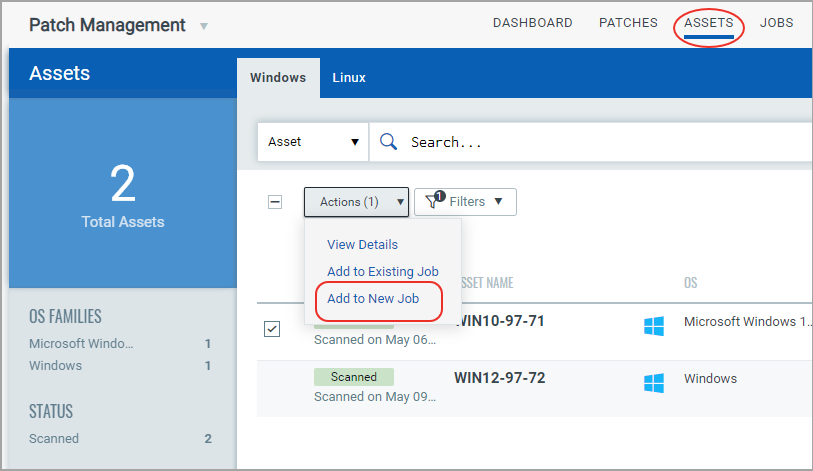Uncheck the WIN10-97-71 asset checkbox
Screen dimensions: 813x471
[272, 329]
